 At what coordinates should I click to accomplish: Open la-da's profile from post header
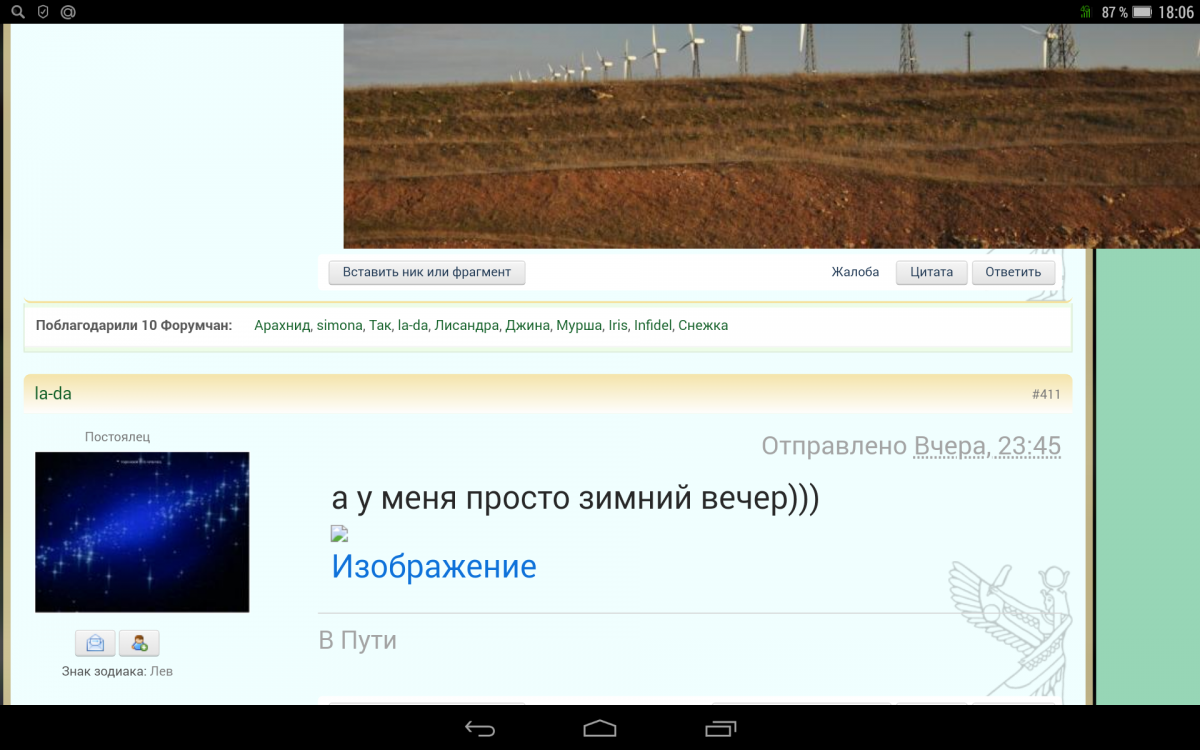tap(53, 394)
